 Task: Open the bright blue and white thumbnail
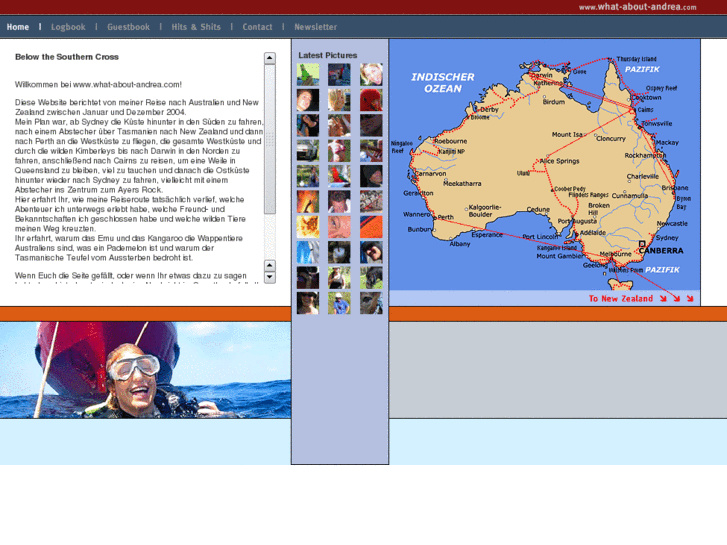click(x=308, y=252)
